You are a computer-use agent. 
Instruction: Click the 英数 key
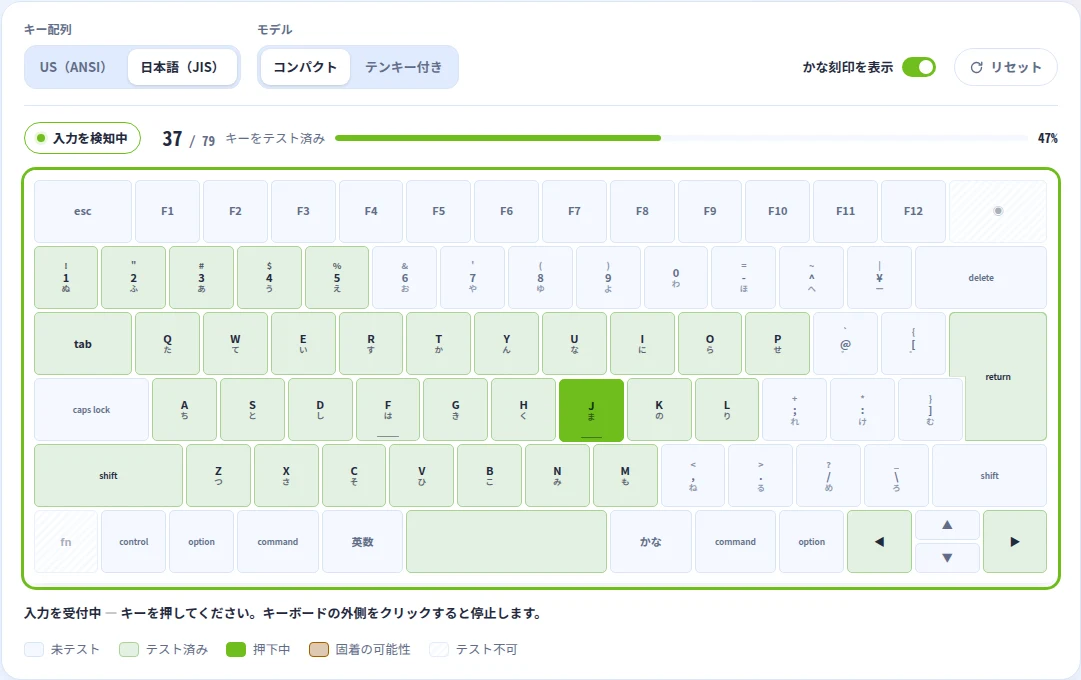coord(363,541)
